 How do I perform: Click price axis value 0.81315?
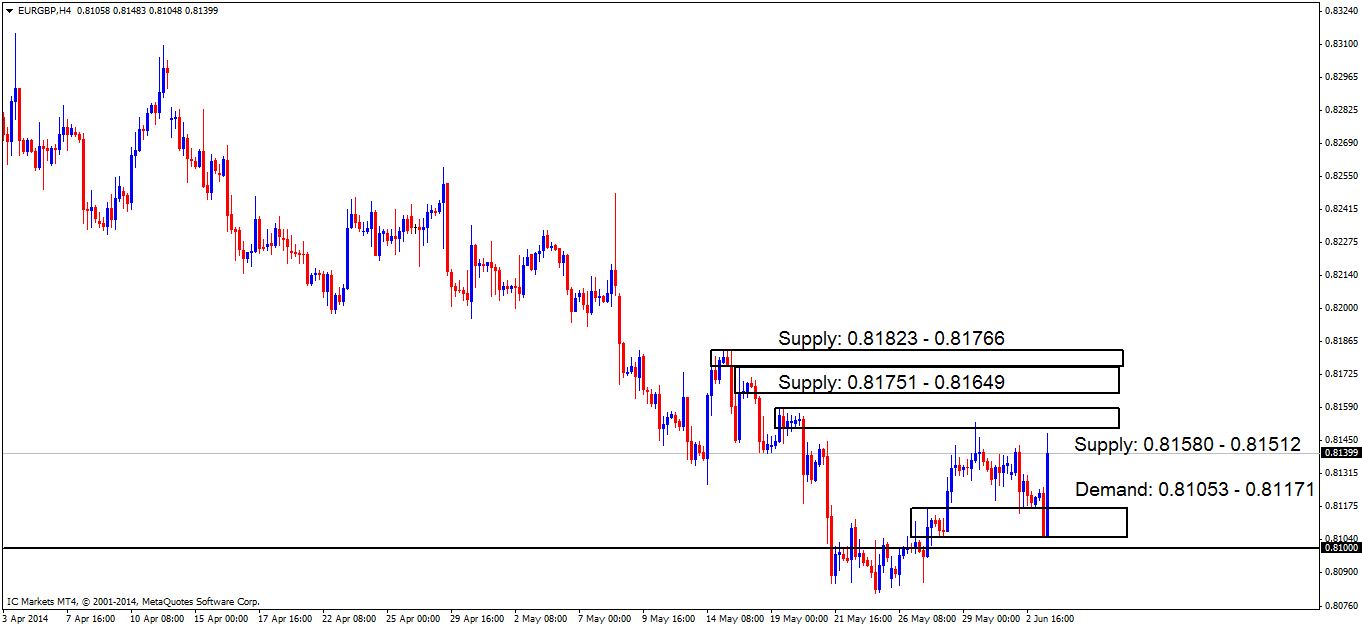tap(1340, 473)
